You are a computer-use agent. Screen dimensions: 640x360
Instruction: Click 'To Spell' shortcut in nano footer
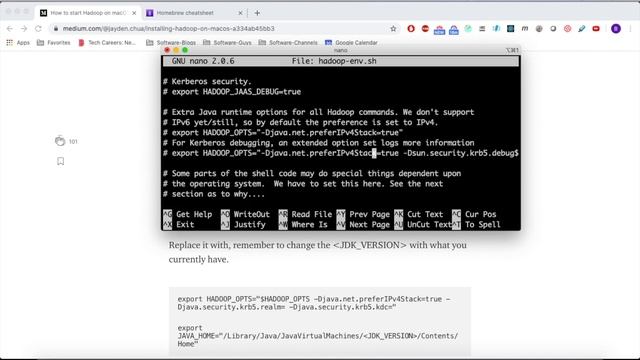click(476, 224)
